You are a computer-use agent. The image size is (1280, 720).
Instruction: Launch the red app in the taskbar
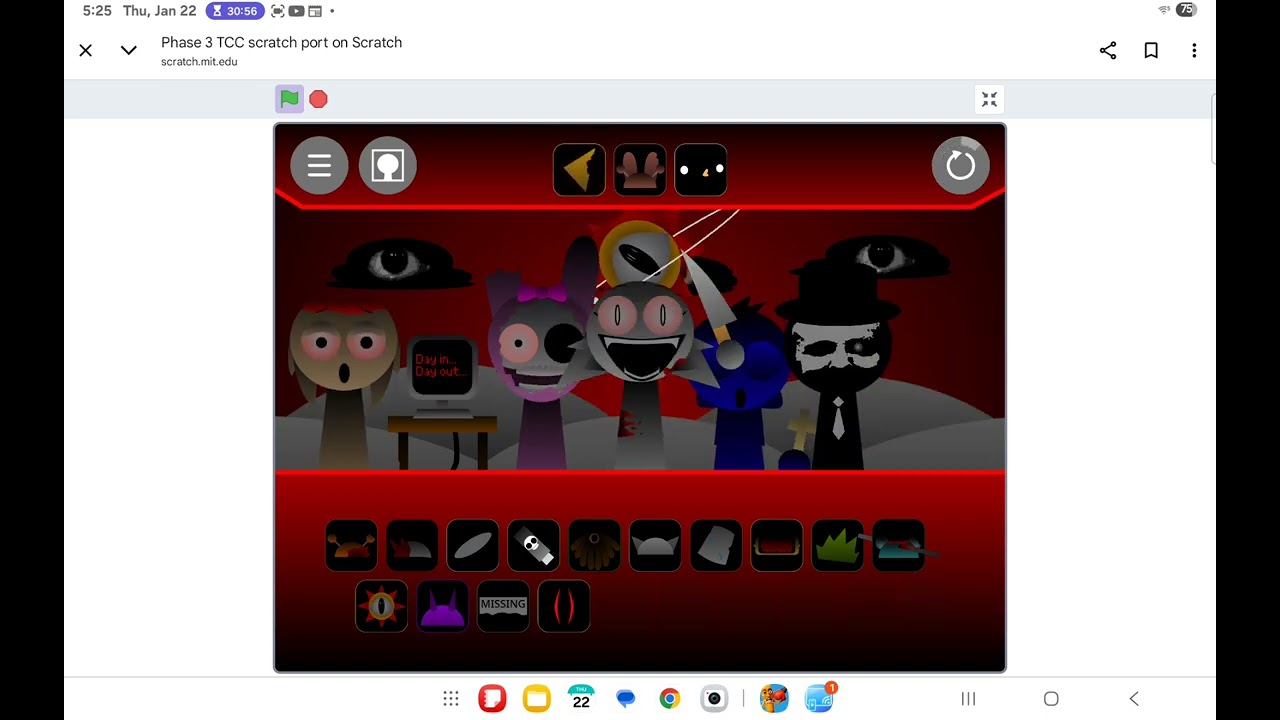492,698
